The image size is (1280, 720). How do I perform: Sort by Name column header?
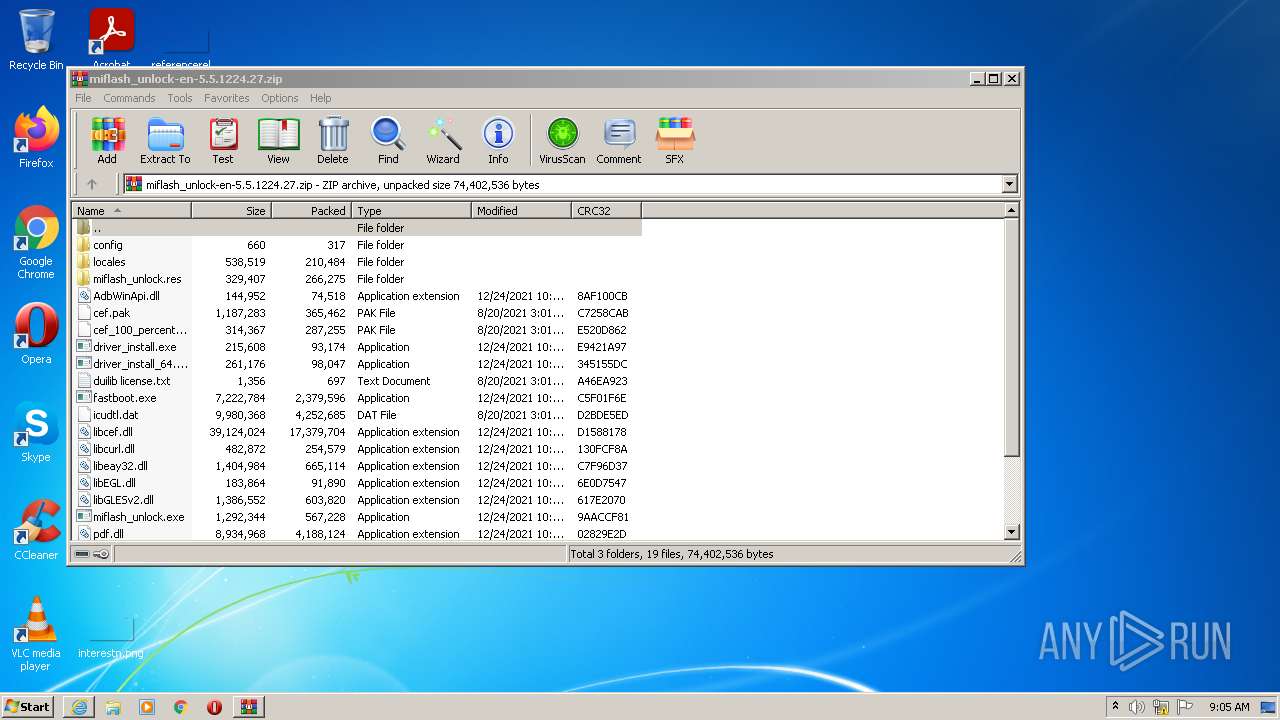132,211
